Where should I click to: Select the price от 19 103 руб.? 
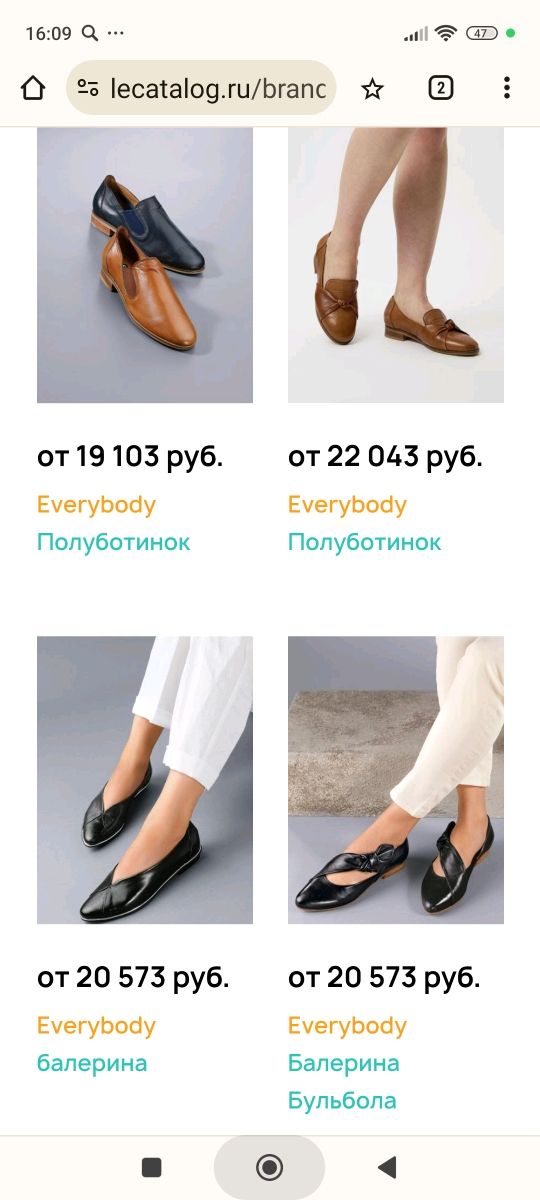point(130,457)
